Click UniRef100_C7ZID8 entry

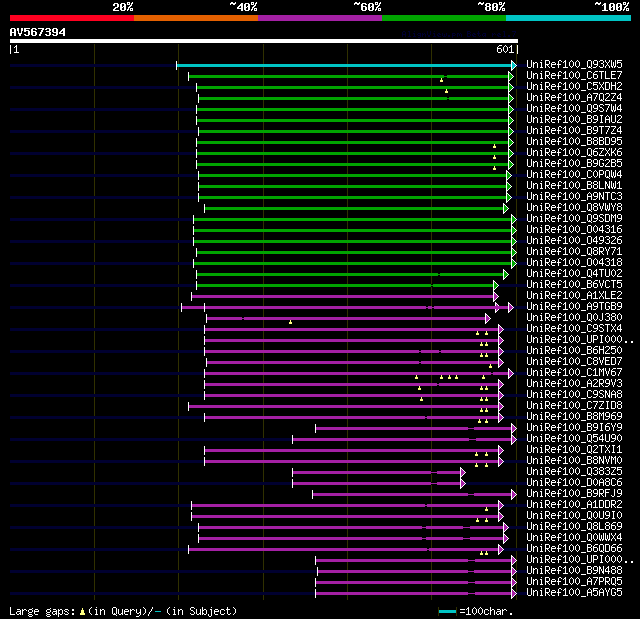click(x=574, y=406)
